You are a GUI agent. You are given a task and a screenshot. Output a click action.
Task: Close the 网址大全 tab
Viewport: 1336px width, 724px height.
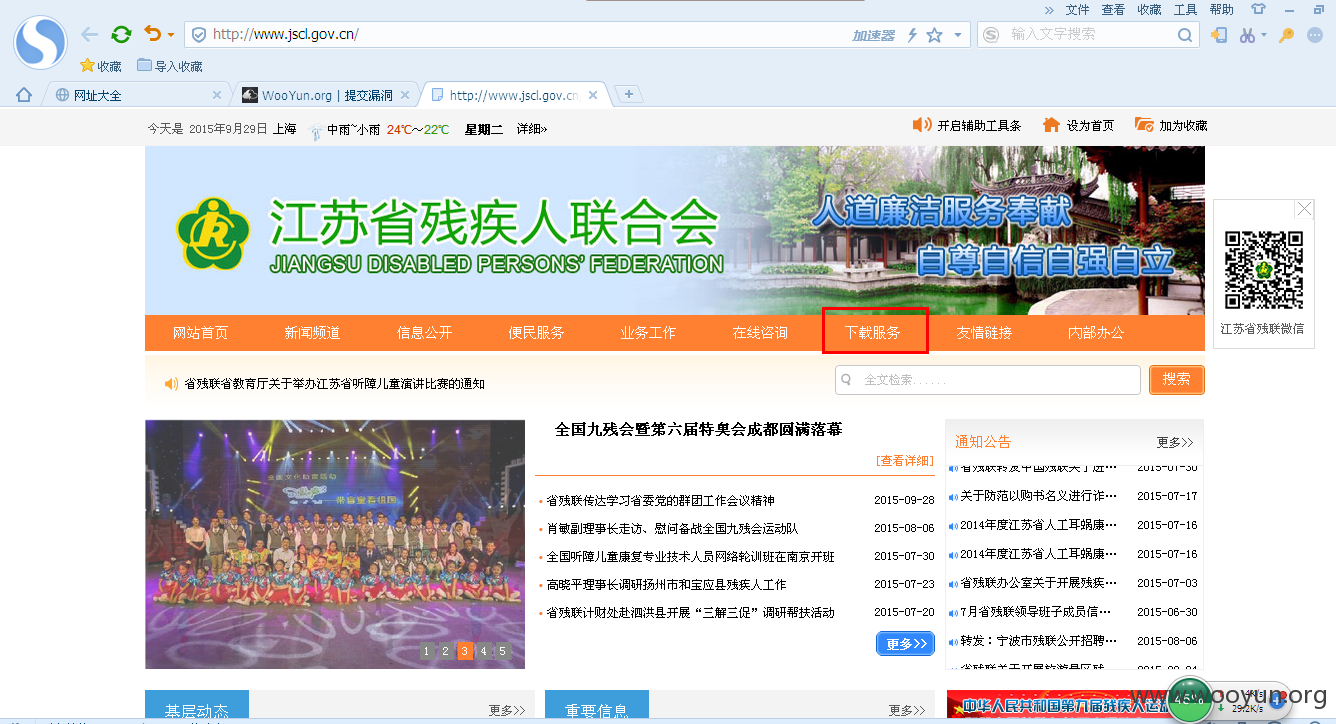(x=217, y=95)
